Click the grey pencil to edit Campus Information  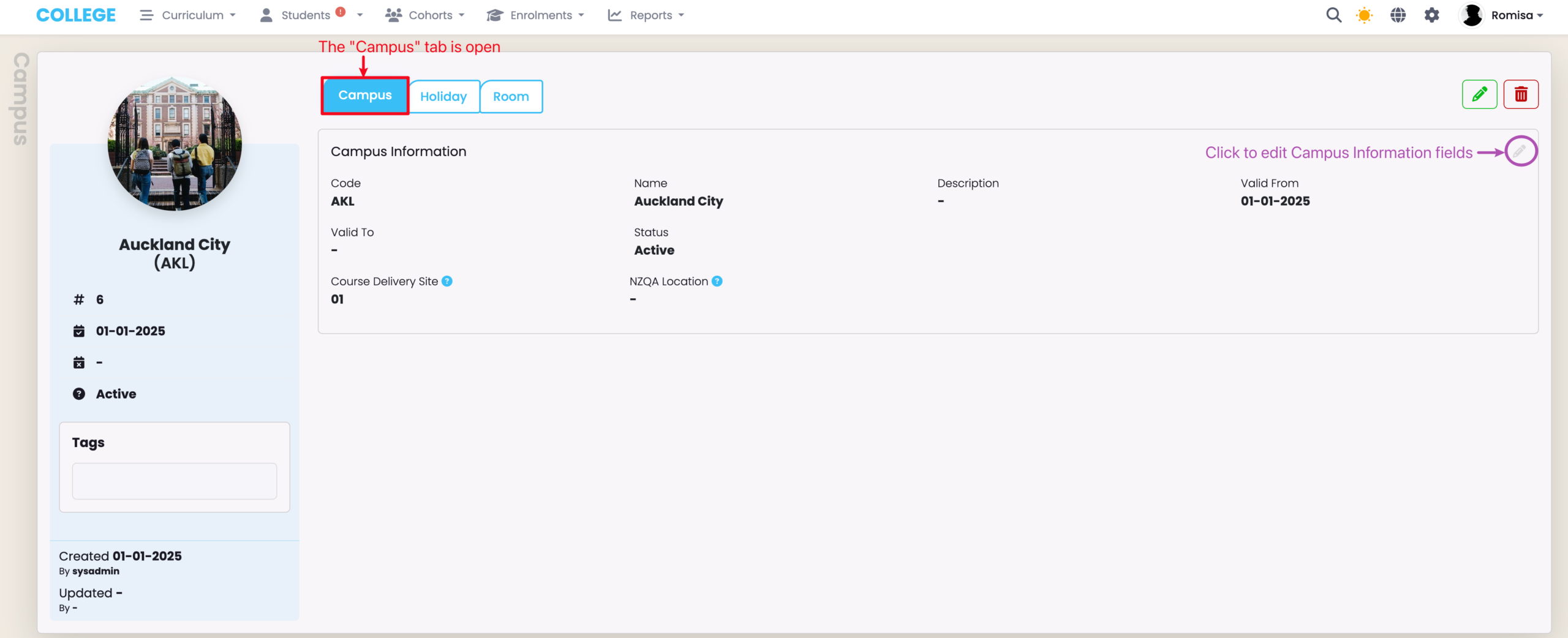tap(1520, 151)
